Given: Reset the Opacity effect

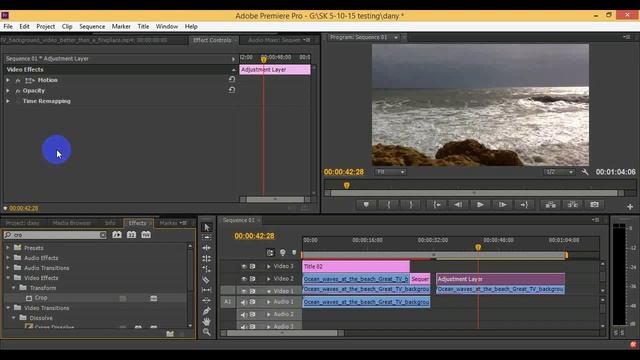Looking at the screenshot, I should 232,90.
